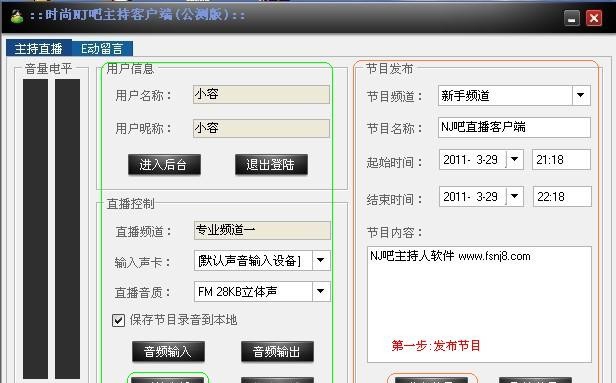Click the 结束时间 time field 22:18
The height and width of the screenshot is (383, 616).
(x=562, y=196)
